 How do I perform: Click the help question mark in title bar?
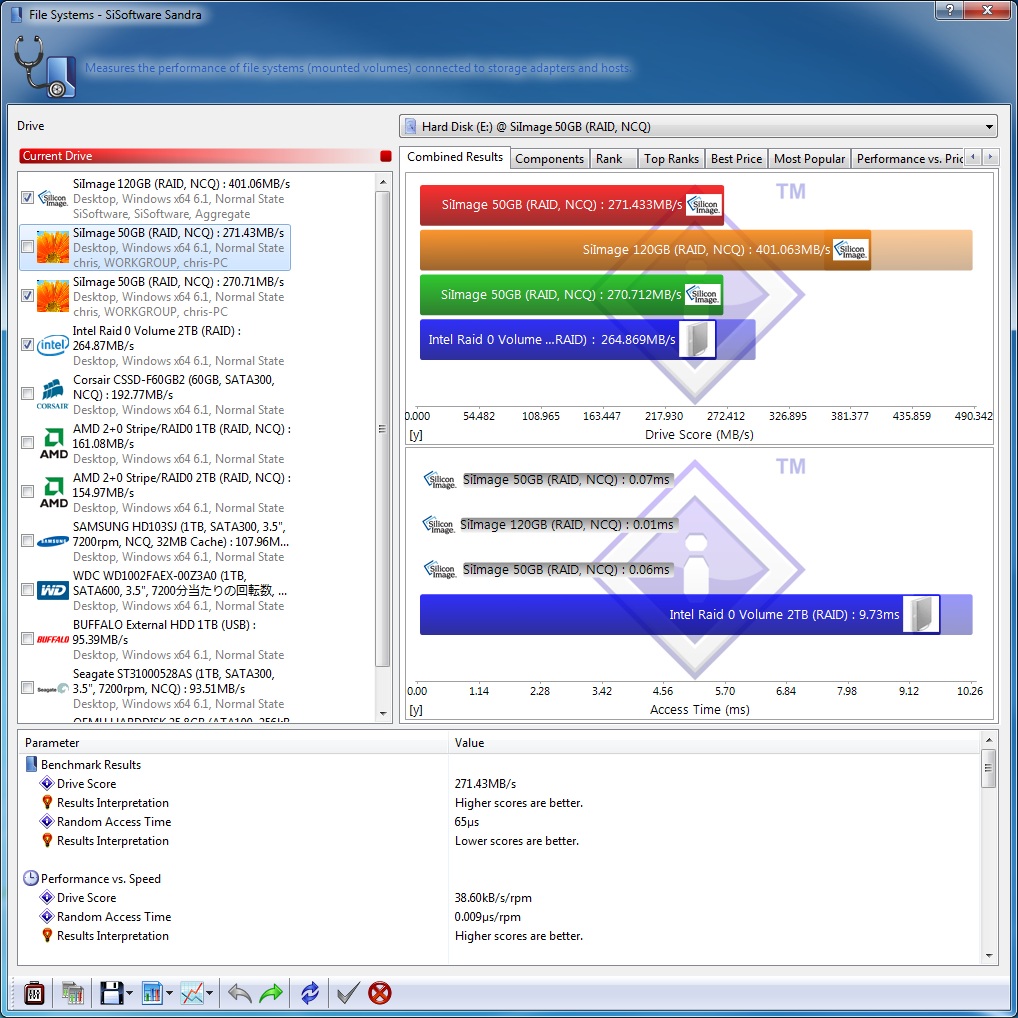[x=949, y=10]
